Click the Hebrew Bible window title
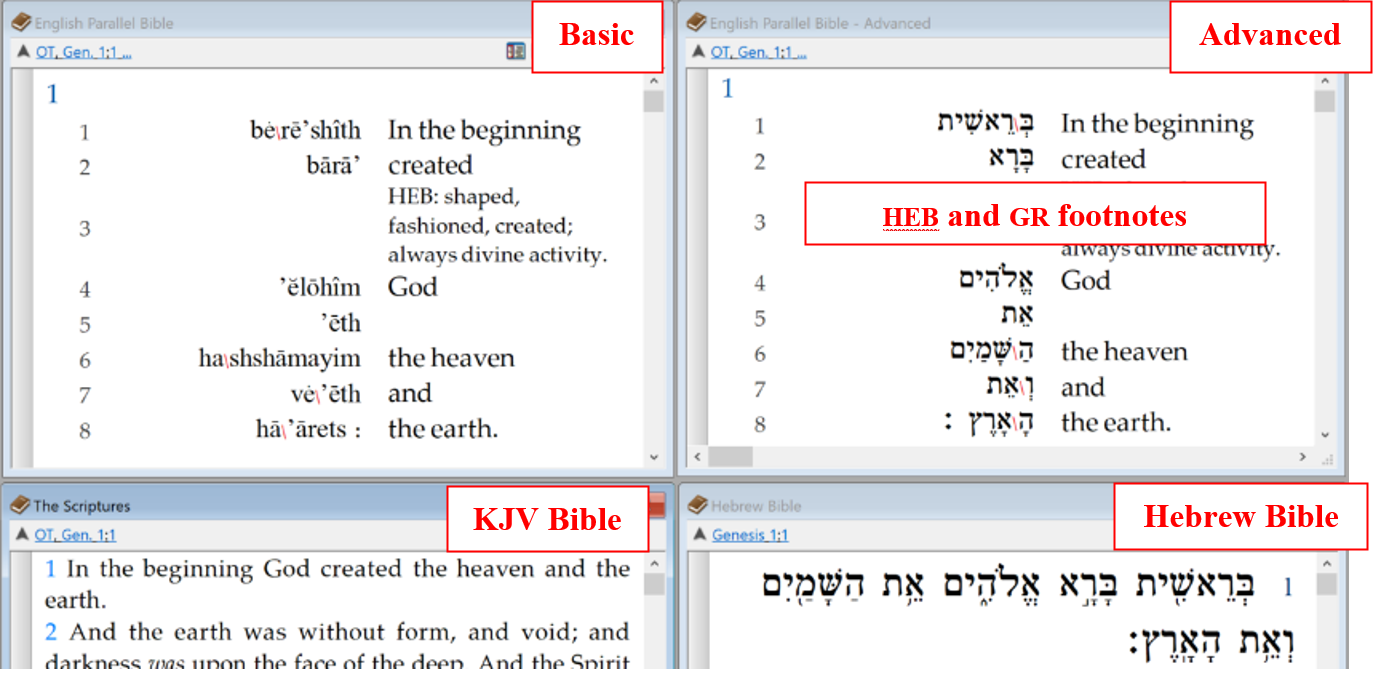Screen dimensions: 1377x673 point(757,506)
